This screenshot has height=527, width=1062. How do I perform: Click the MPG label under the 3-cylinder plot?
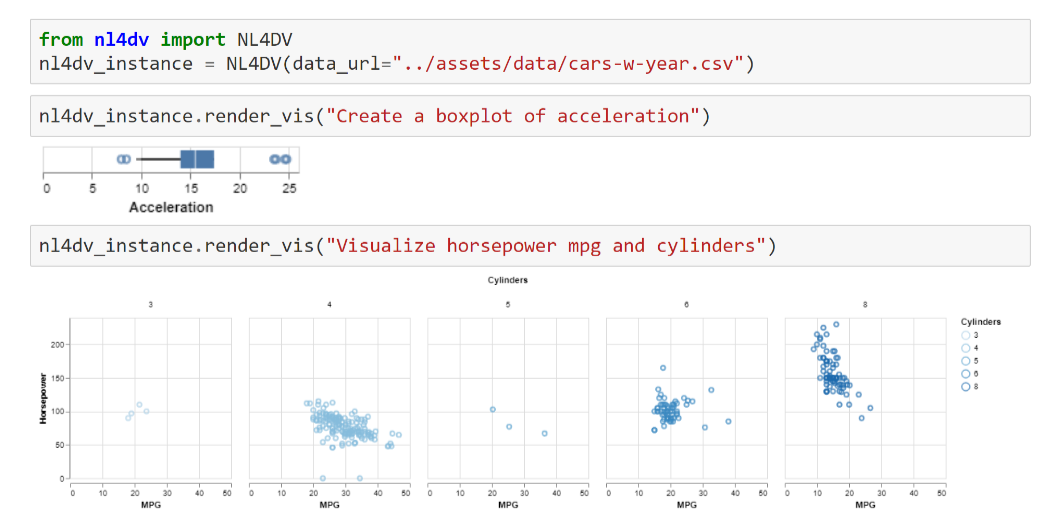[x=150, y=506]
